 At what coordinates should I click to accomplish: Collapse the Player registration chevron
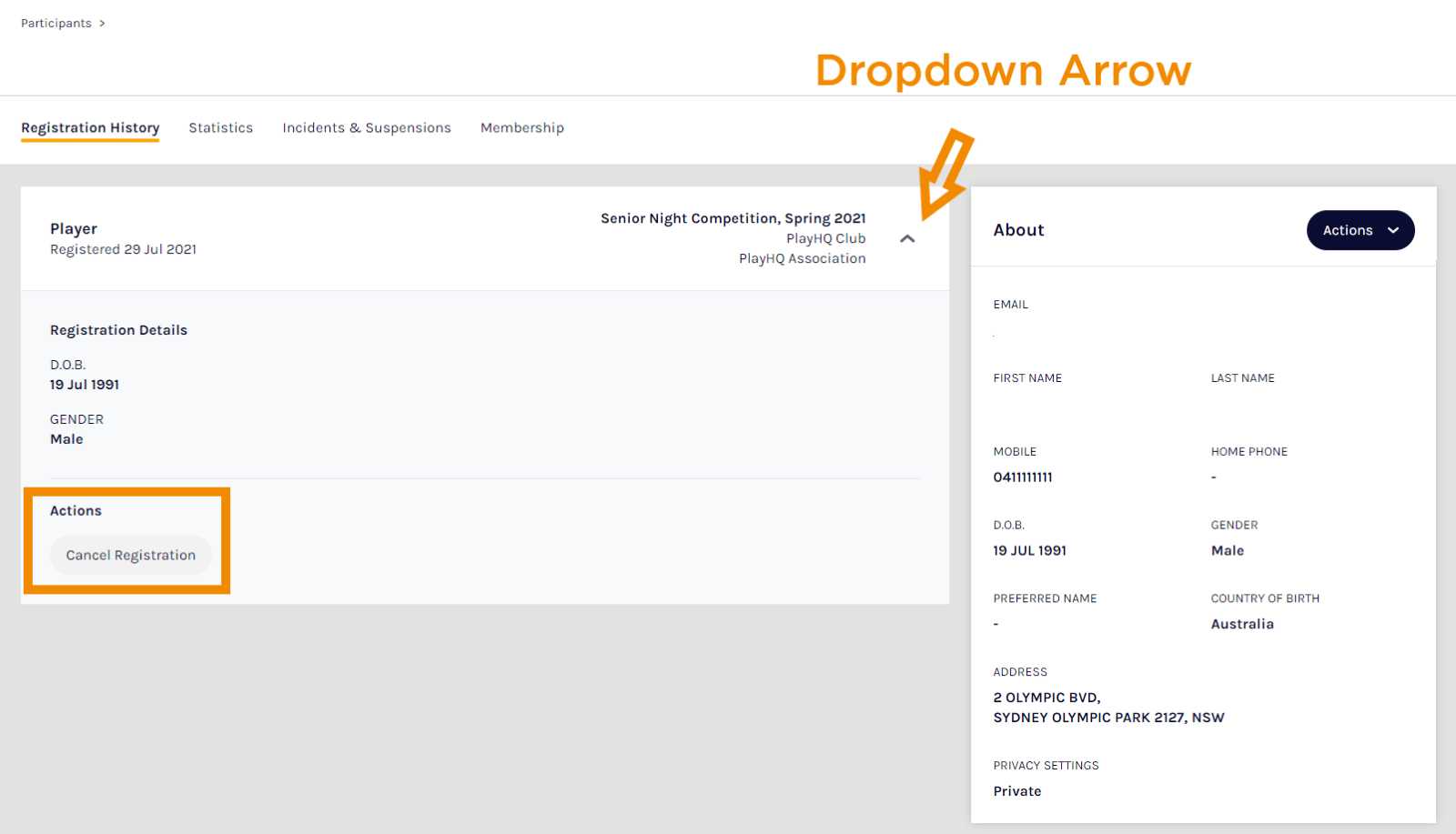906,239
